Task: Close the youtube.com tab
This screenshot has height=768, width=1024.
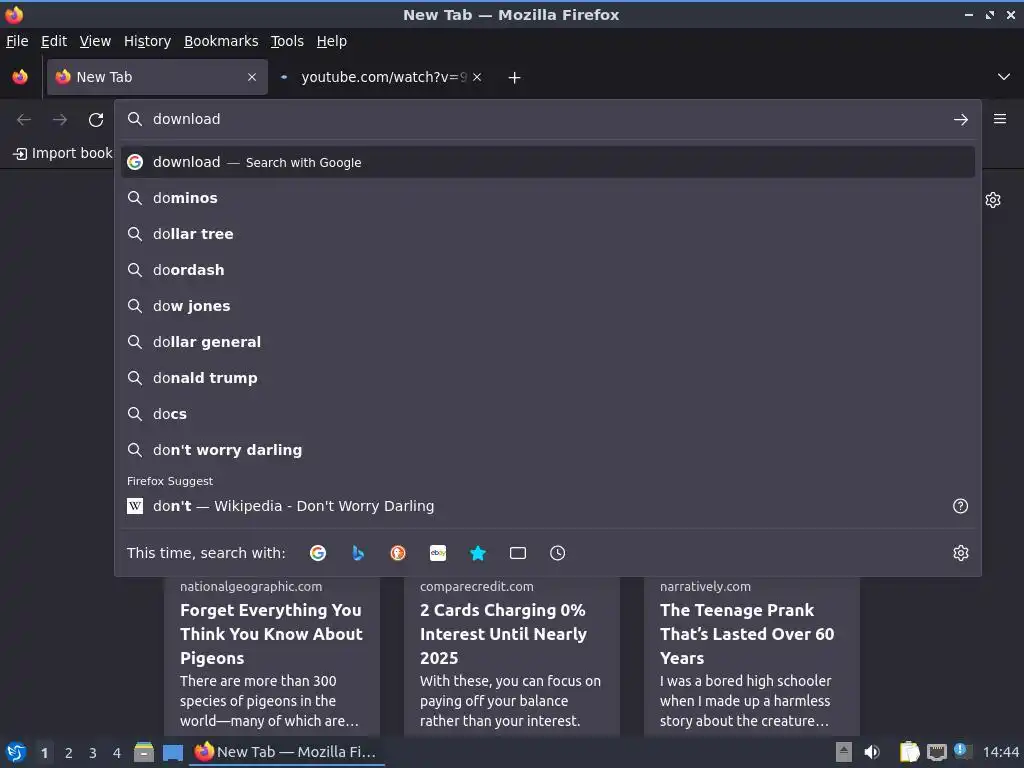Action: [x=477, y=77]
